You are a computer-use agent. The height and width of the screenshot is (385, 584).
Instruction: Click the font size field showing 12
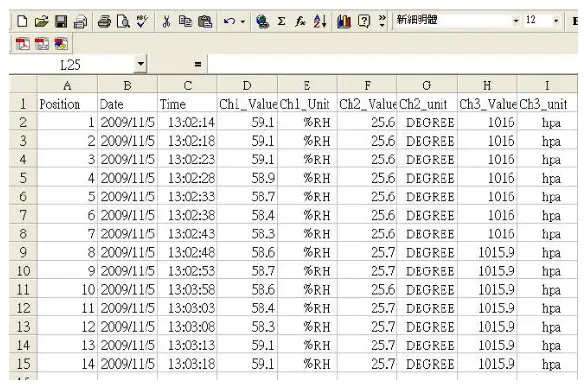click(538, 20)
